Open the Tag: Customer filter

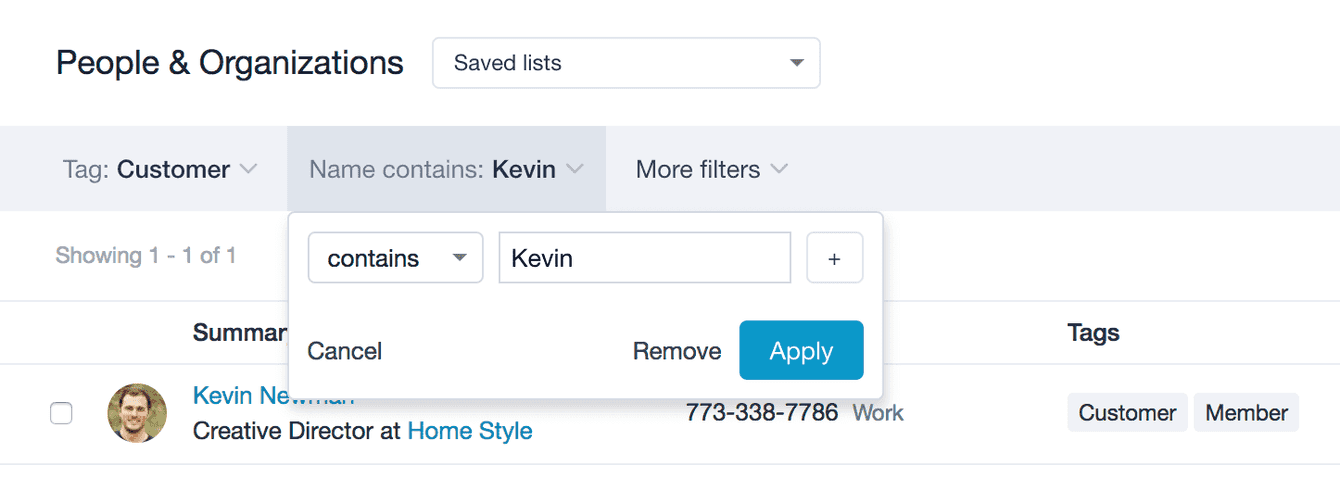tap(160, 169)
